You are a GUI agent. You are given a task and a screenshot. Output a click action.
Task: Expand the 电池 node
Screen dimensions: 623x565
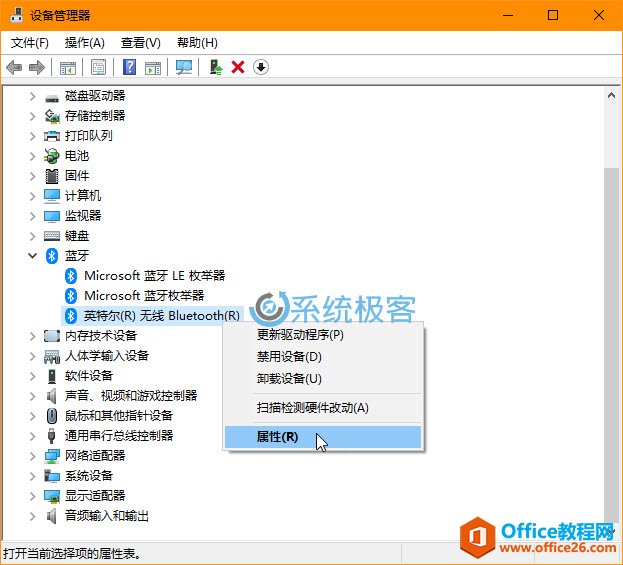(x=33, y=156)
